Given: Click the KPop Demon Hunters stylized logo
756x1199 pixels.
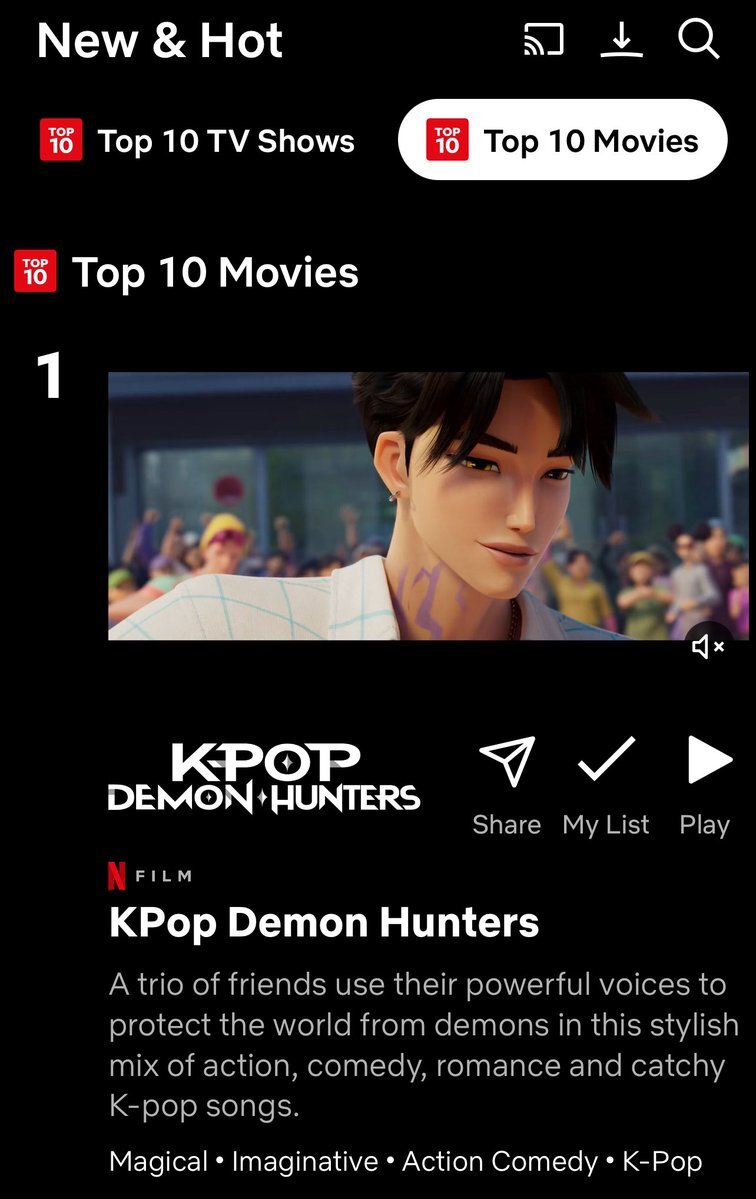Looking at the screenshot, I should pos(264,778).
